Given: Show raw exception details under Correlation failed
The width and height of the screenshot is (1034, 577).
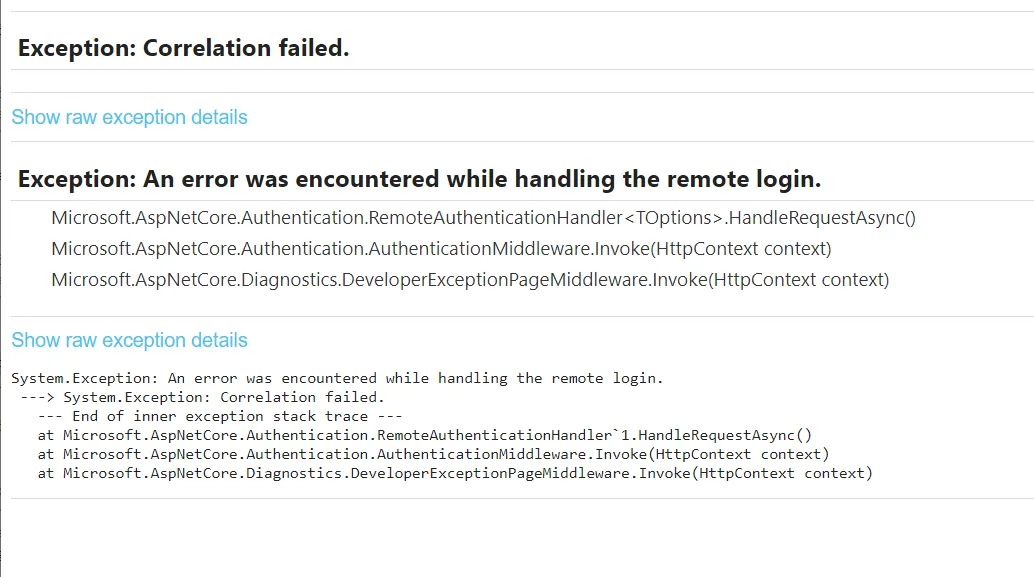Looking at the screenshot, I should [x=129, y=117].
